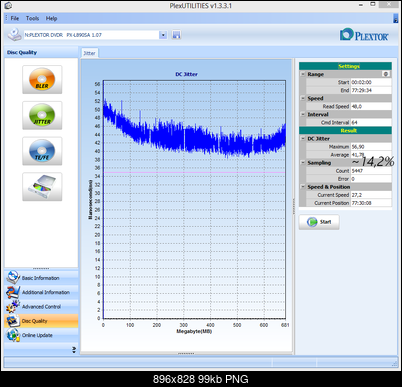The image size is (402, 387).
Task: Collapse the Sampling result group
Action: tap(303, 162)
